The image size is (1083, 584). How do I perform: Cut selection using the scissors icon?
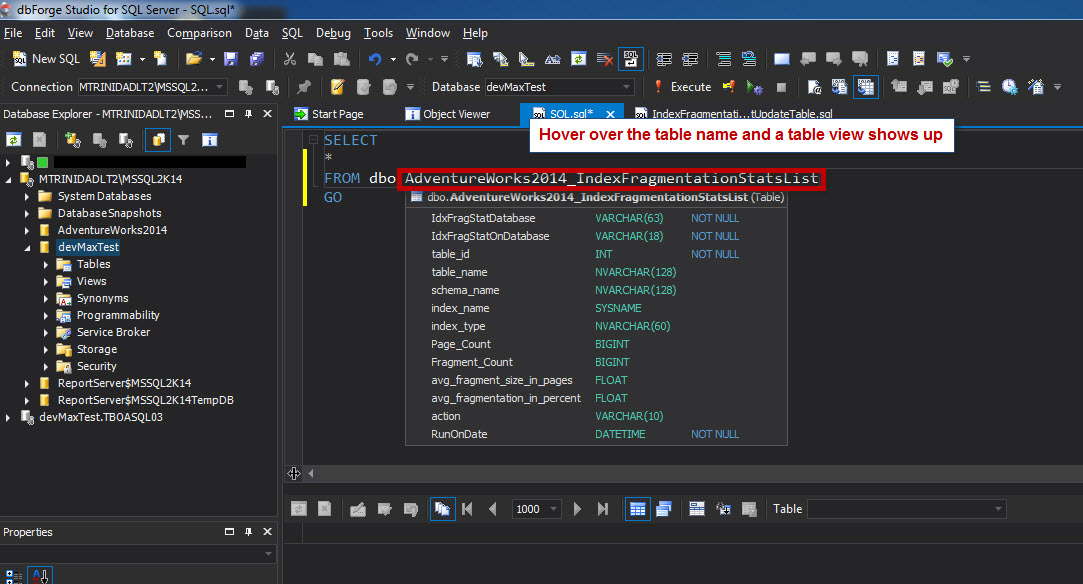290,59
